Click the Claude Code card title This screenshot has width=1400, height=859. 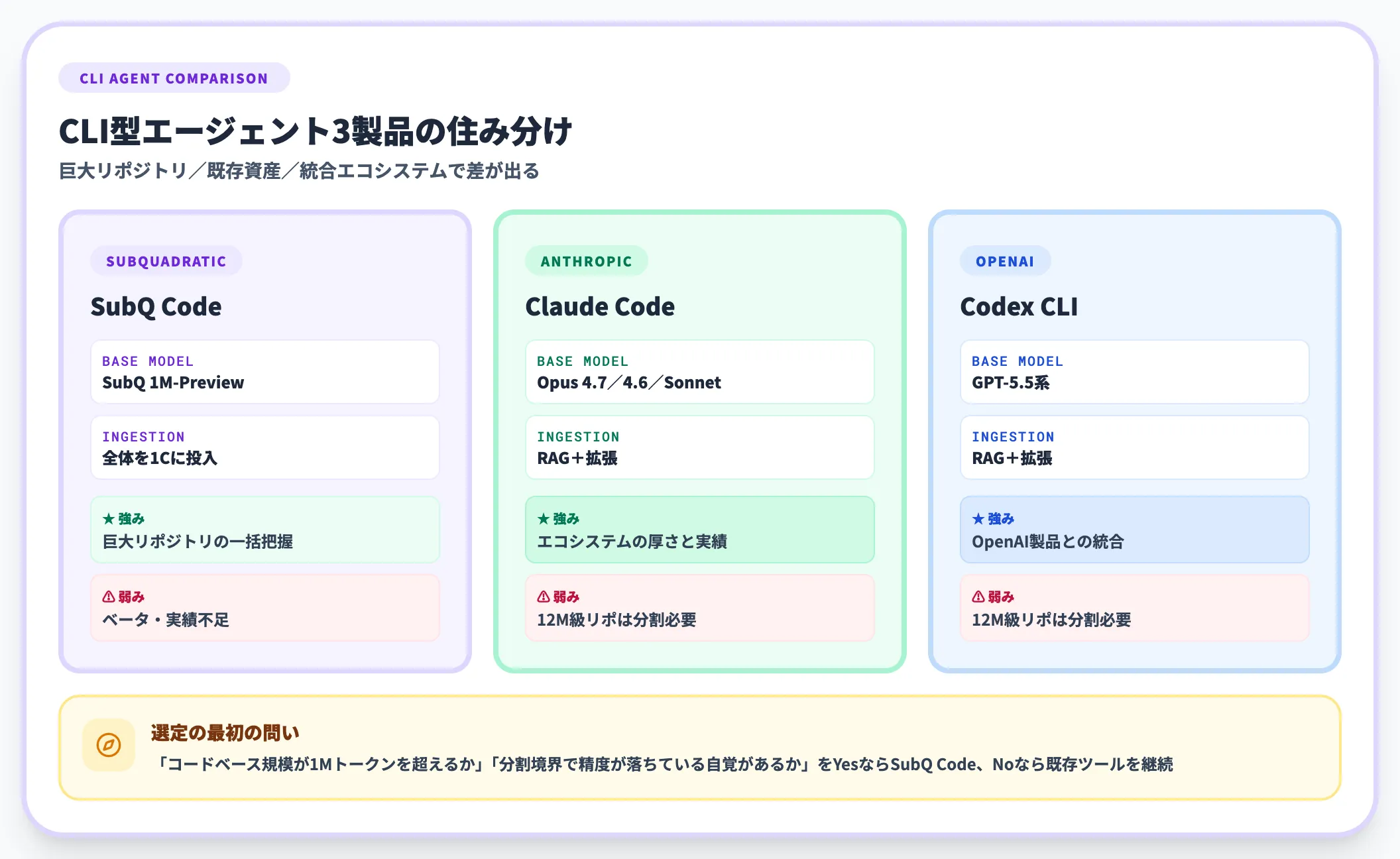click(x=600, y=307)
